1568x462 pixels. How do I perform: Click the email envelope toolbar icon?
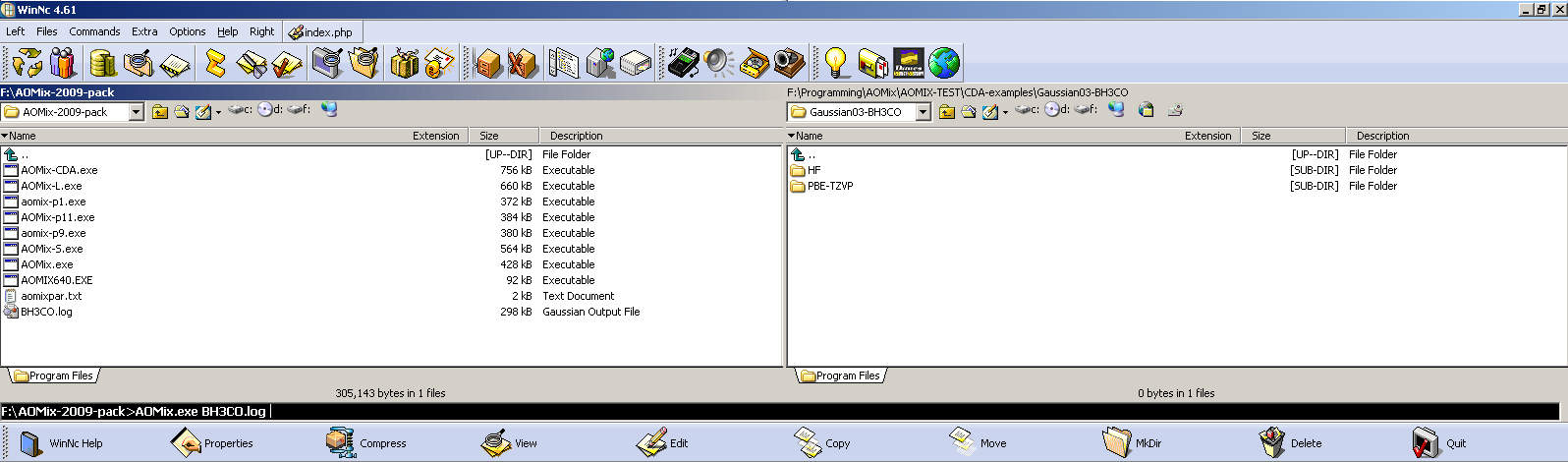click(x=440, y=63)
